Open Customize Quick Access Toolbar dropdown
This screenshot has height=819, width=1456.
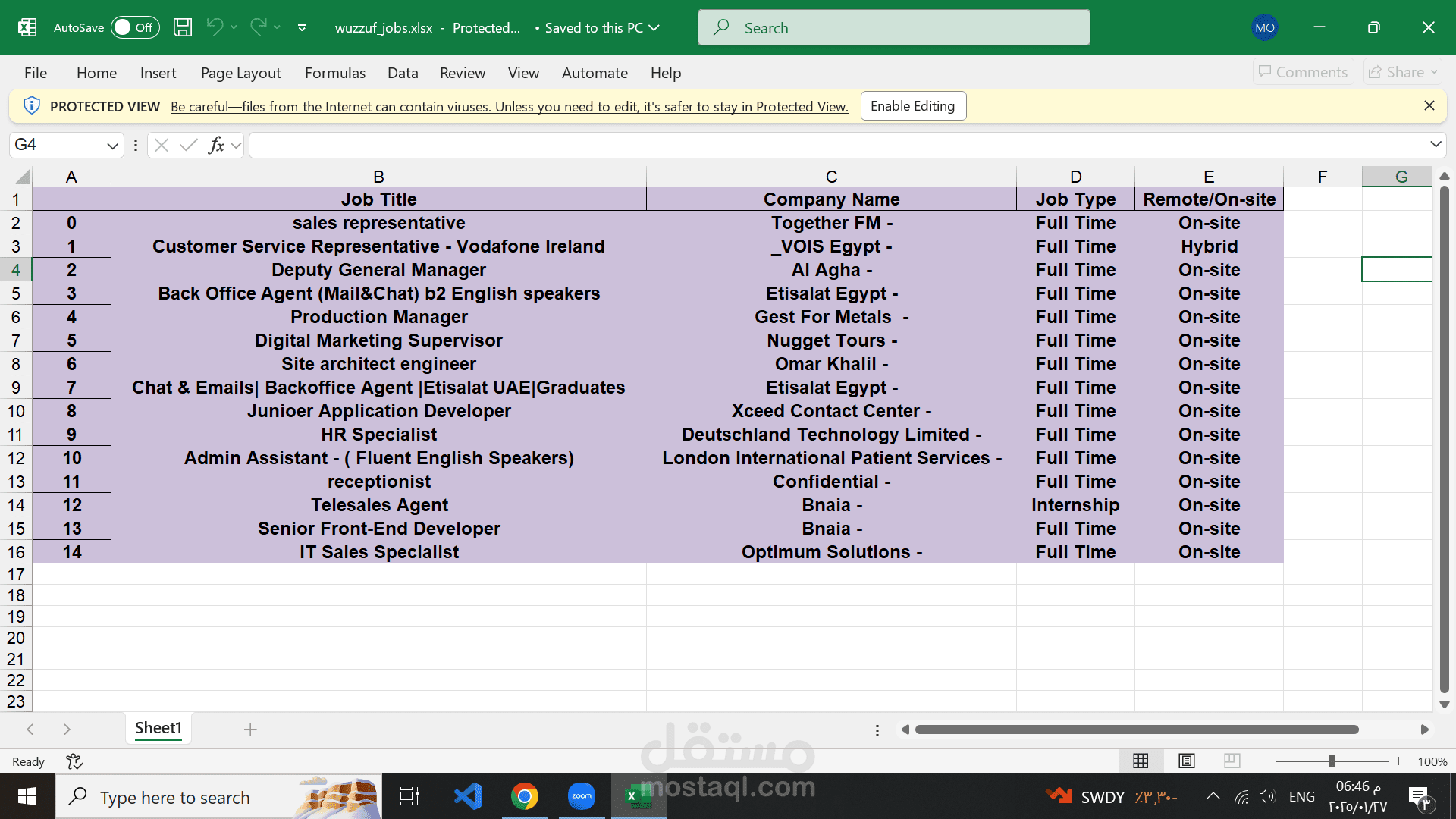point(302,27)
